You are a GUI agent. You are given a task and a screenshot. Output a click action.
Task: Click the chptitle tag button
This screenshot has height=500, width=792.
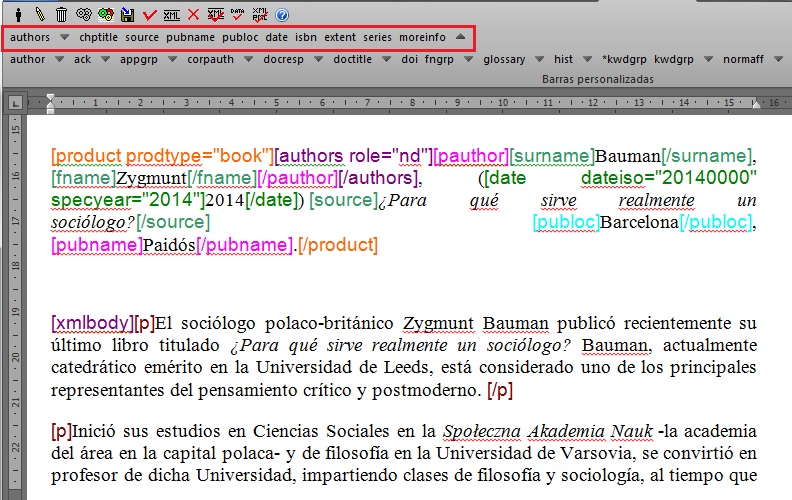(98, 38)
